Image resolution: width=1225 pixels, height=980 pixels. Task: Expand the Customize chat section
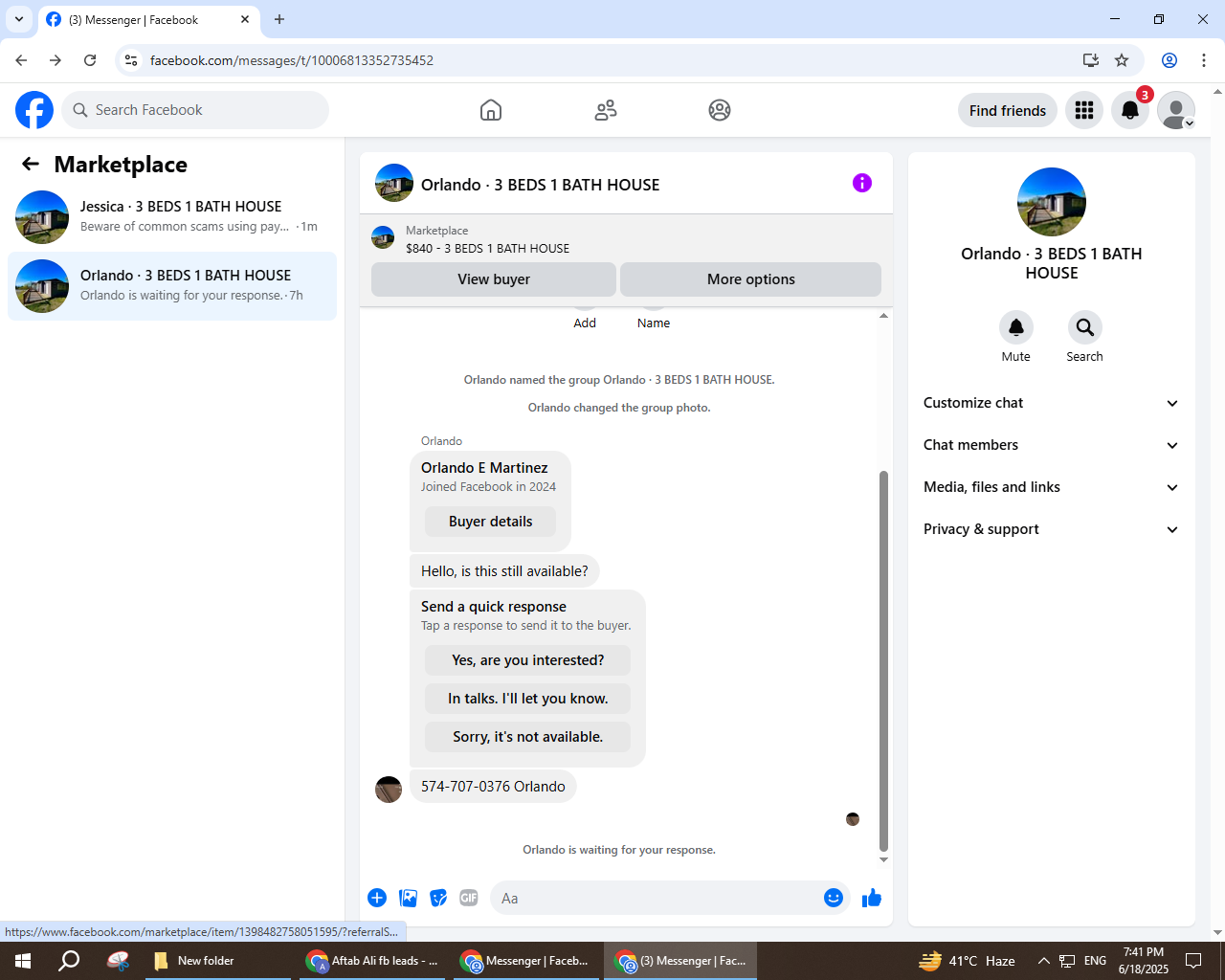point(1052,403)
